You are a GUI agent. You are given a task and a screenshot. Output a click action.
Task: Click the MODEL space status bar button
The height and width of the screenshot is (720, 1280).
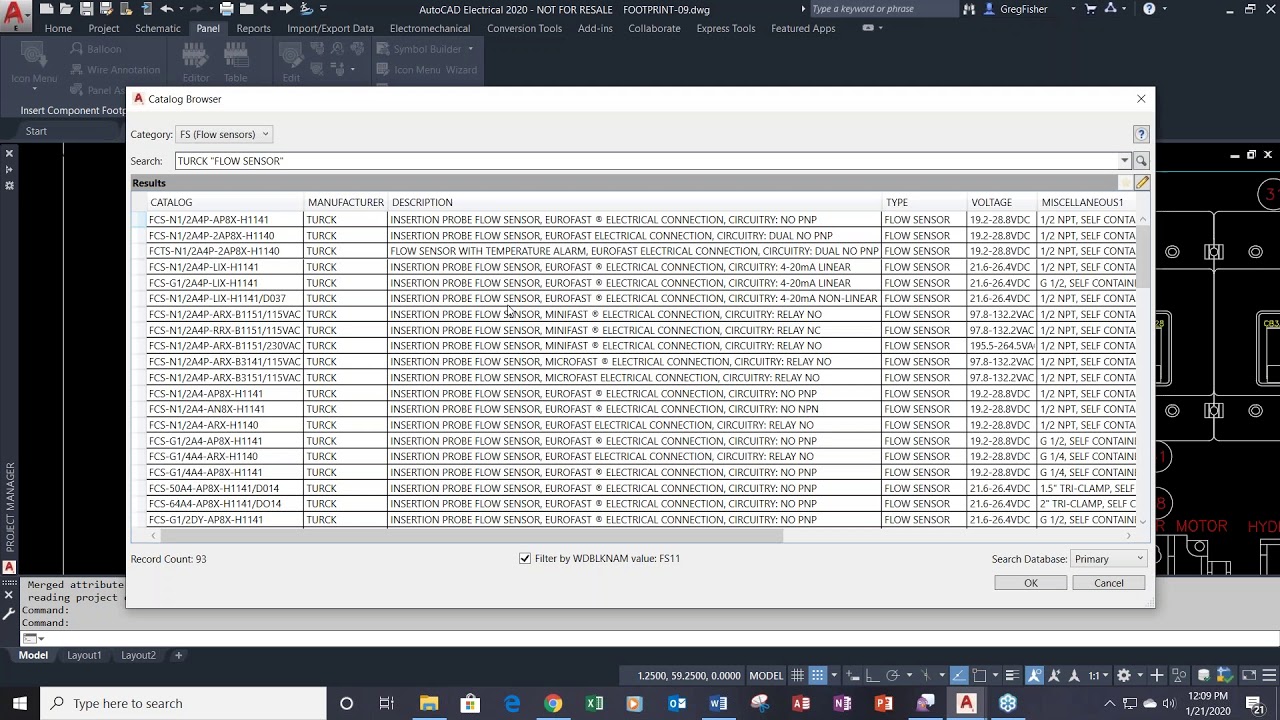coord(766,675)
